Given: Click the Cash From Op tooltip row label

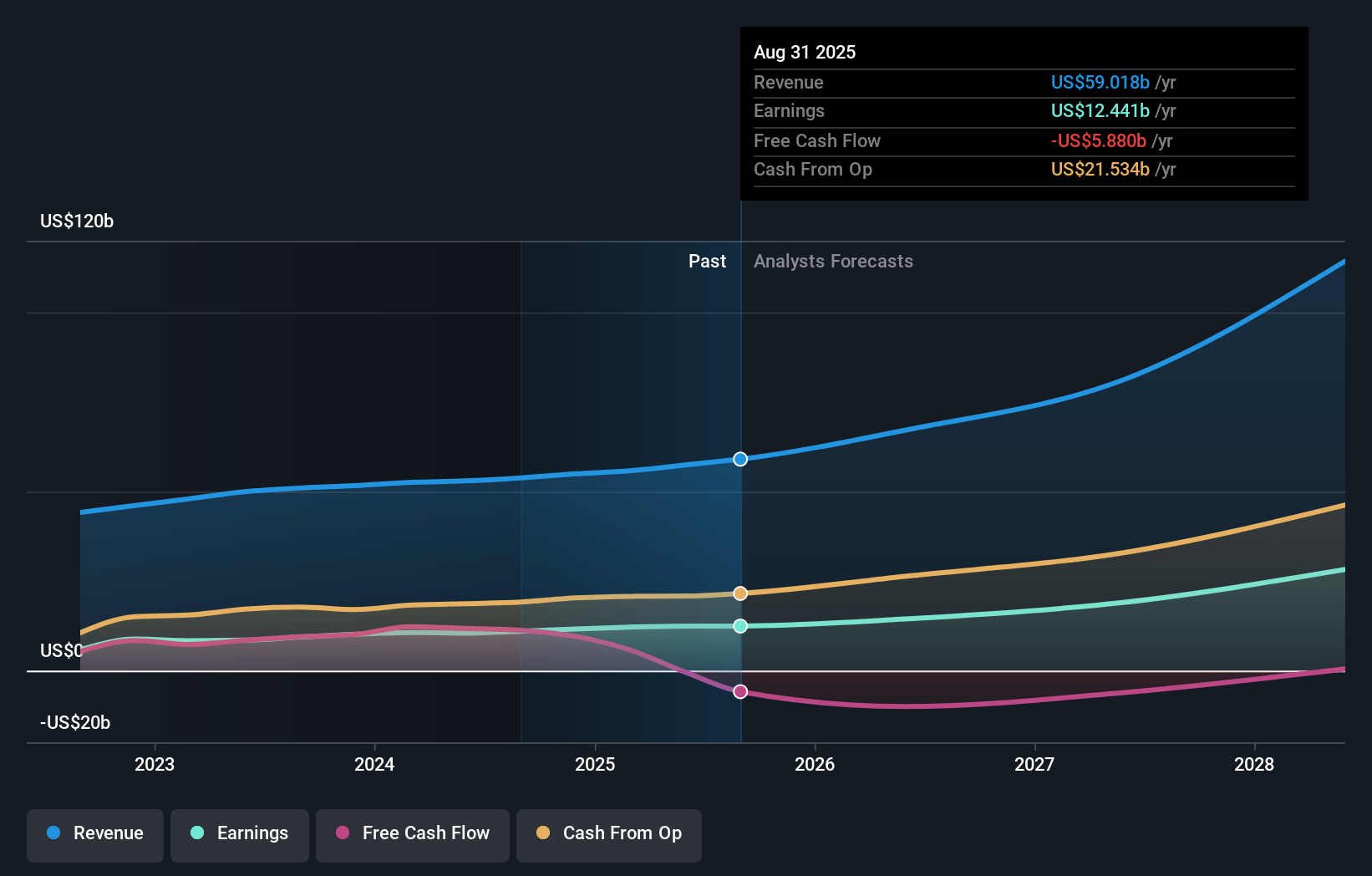Looking at the screenshot, I should [x=813, y=170].
